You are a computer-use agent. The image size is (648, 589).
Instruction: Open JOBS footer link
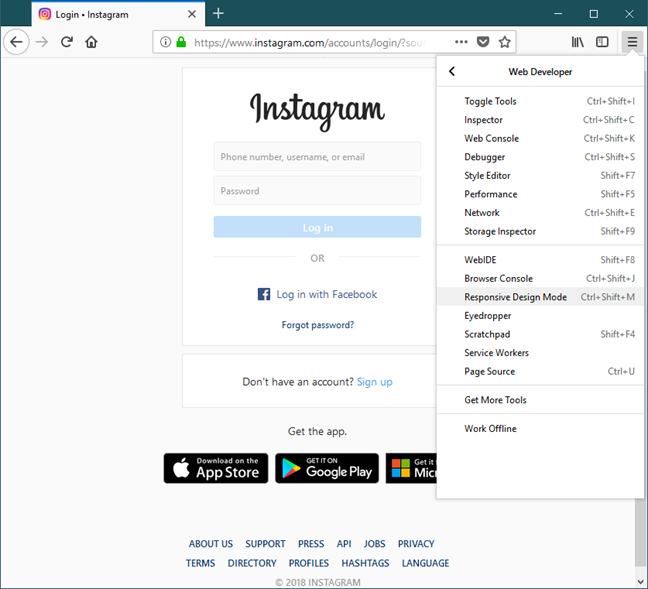(374, 544)
